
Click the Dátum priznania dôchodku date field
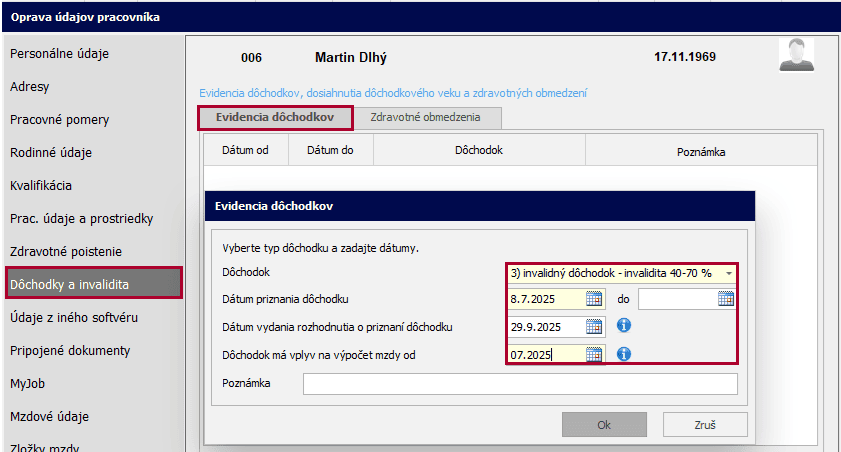(544, 299)
